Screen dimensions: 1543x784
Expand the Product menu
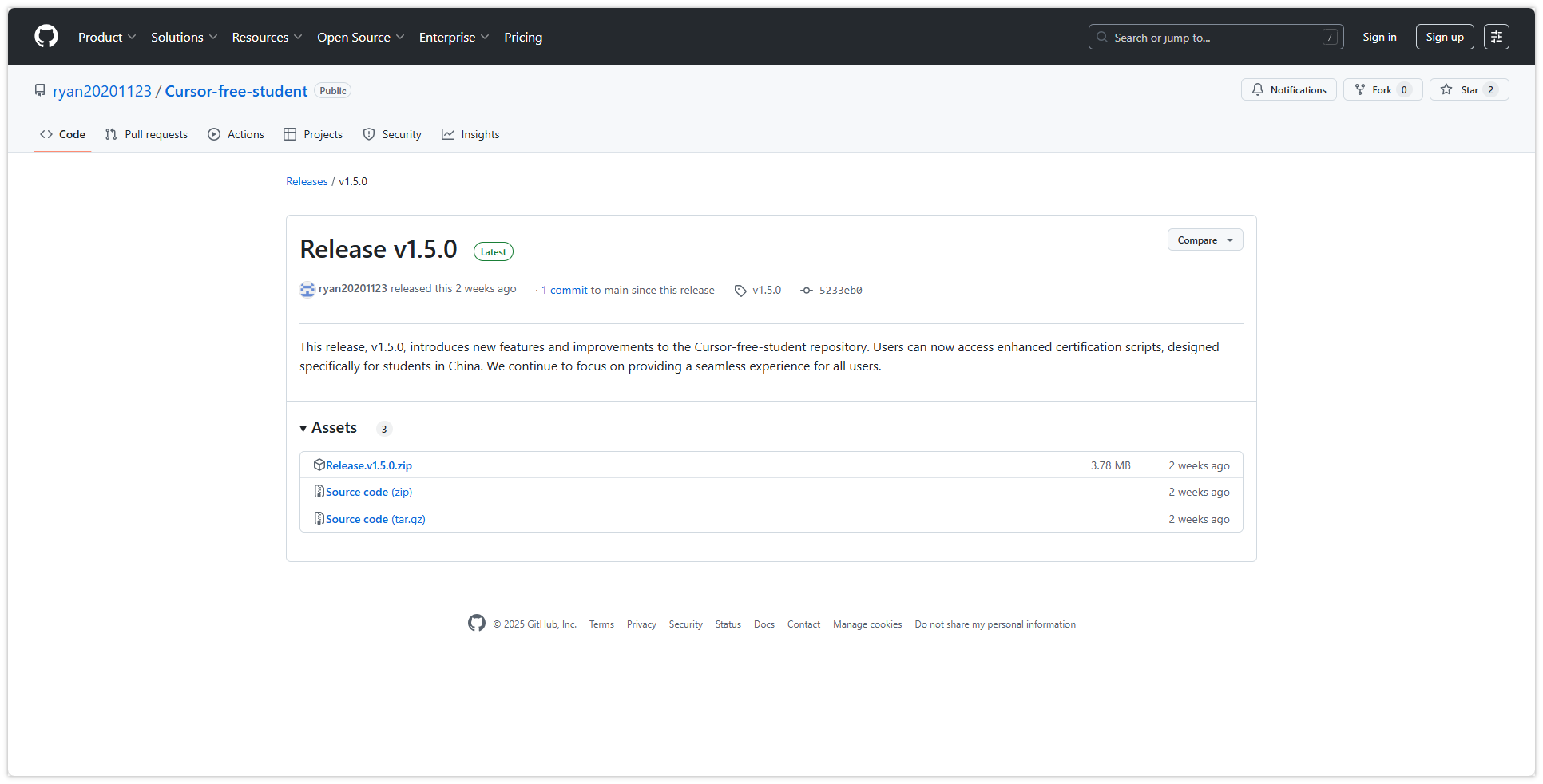pos(107,38)
